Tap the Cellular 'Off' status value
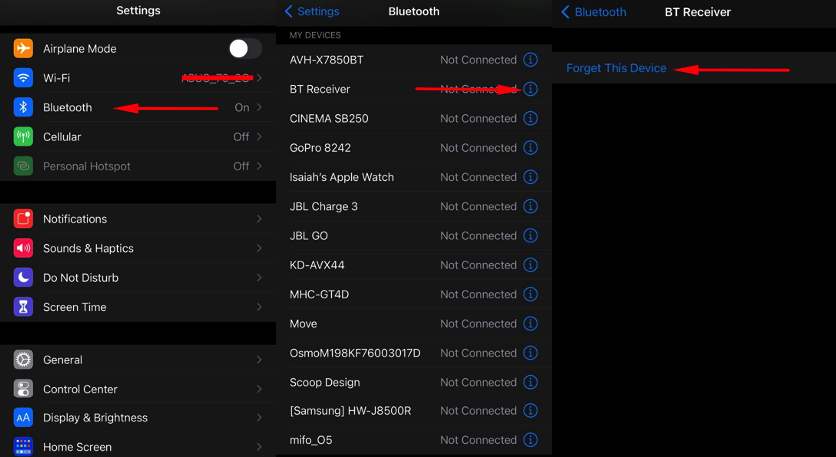This screenshot has width=836, height=457. (241, 137)
